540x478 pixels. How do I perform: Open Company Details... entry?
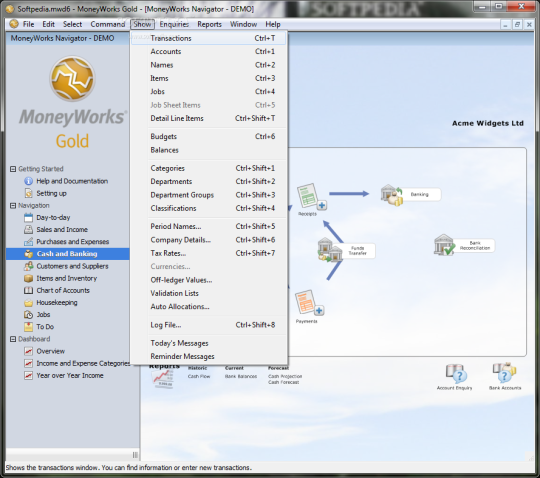[209, 240]
